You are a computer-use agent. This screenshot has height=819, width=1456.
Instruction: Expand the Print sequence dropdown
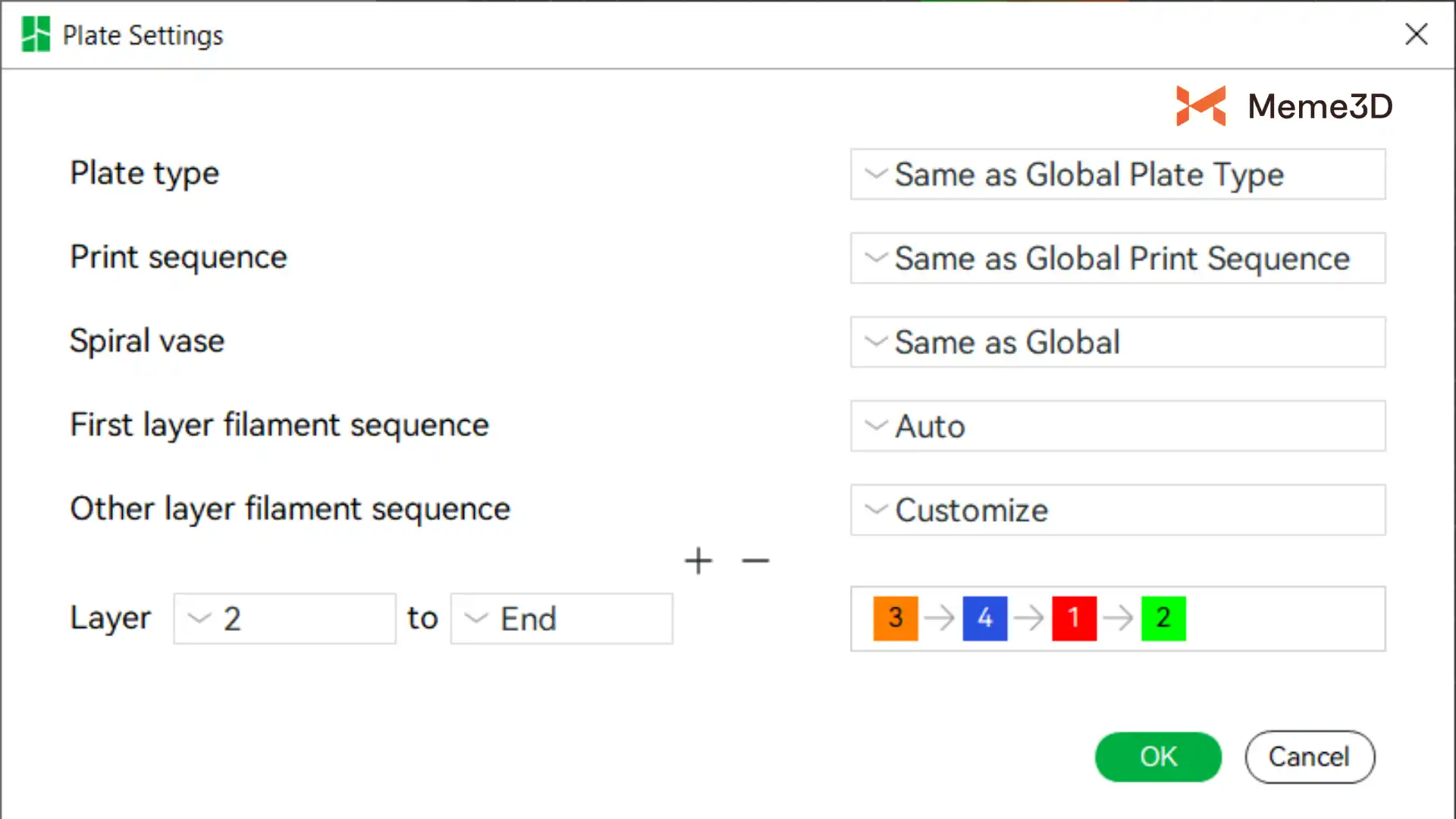[x=1118, y=259]
